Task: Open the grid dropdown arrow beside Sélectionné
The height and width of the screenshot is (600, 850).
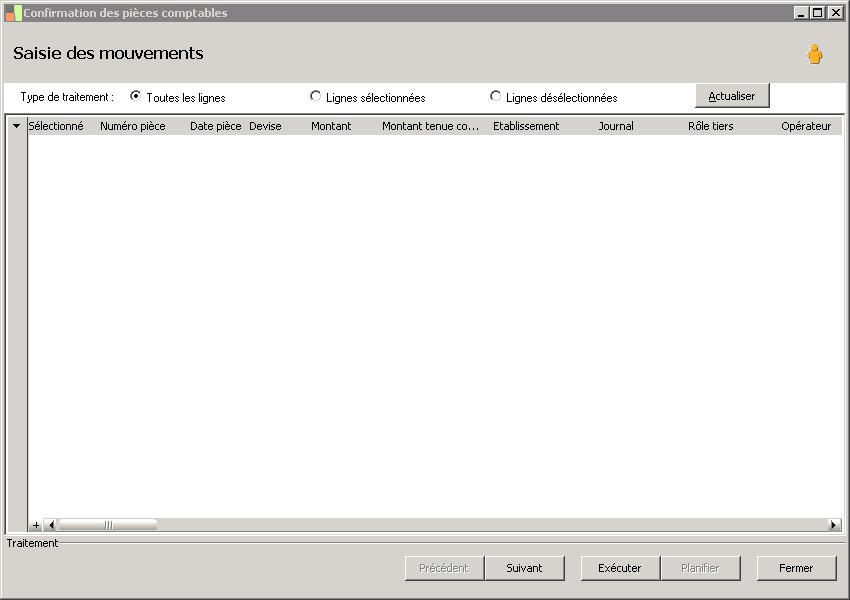Action: (x=16, y=126)
